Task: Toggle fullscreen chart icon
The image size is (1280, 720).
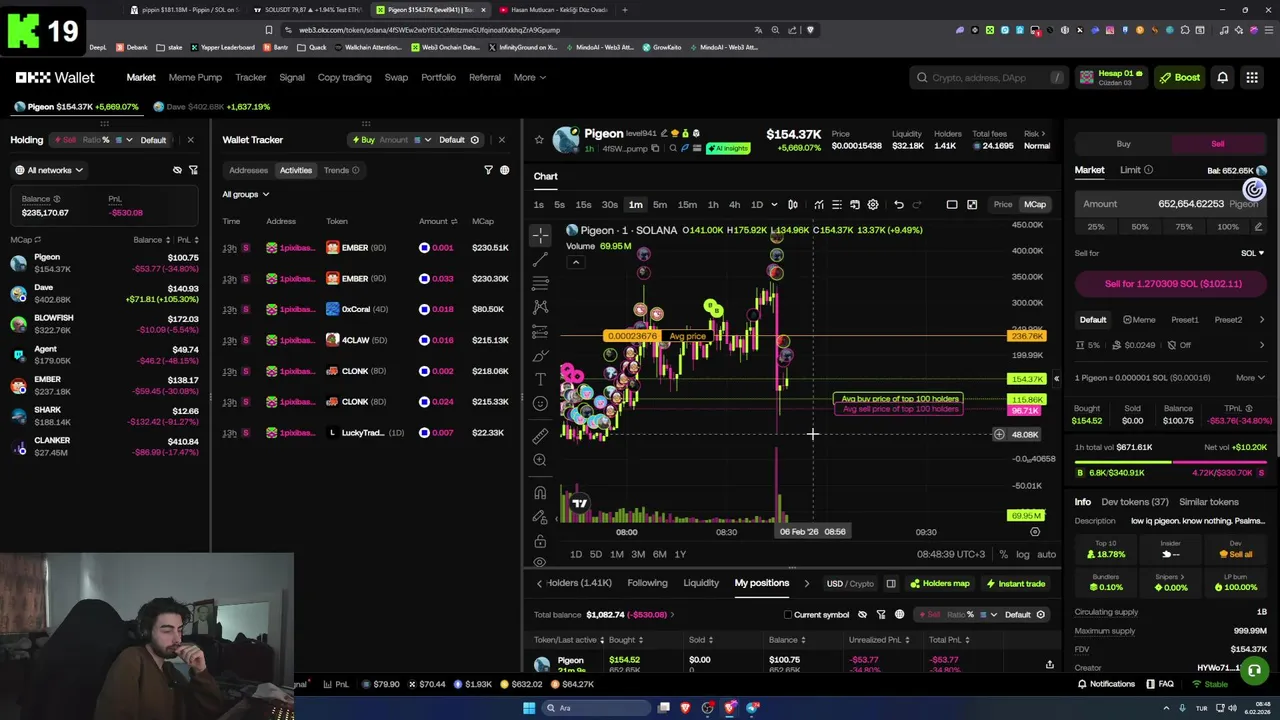Action: pyautogui.click(x=972, y=204)
